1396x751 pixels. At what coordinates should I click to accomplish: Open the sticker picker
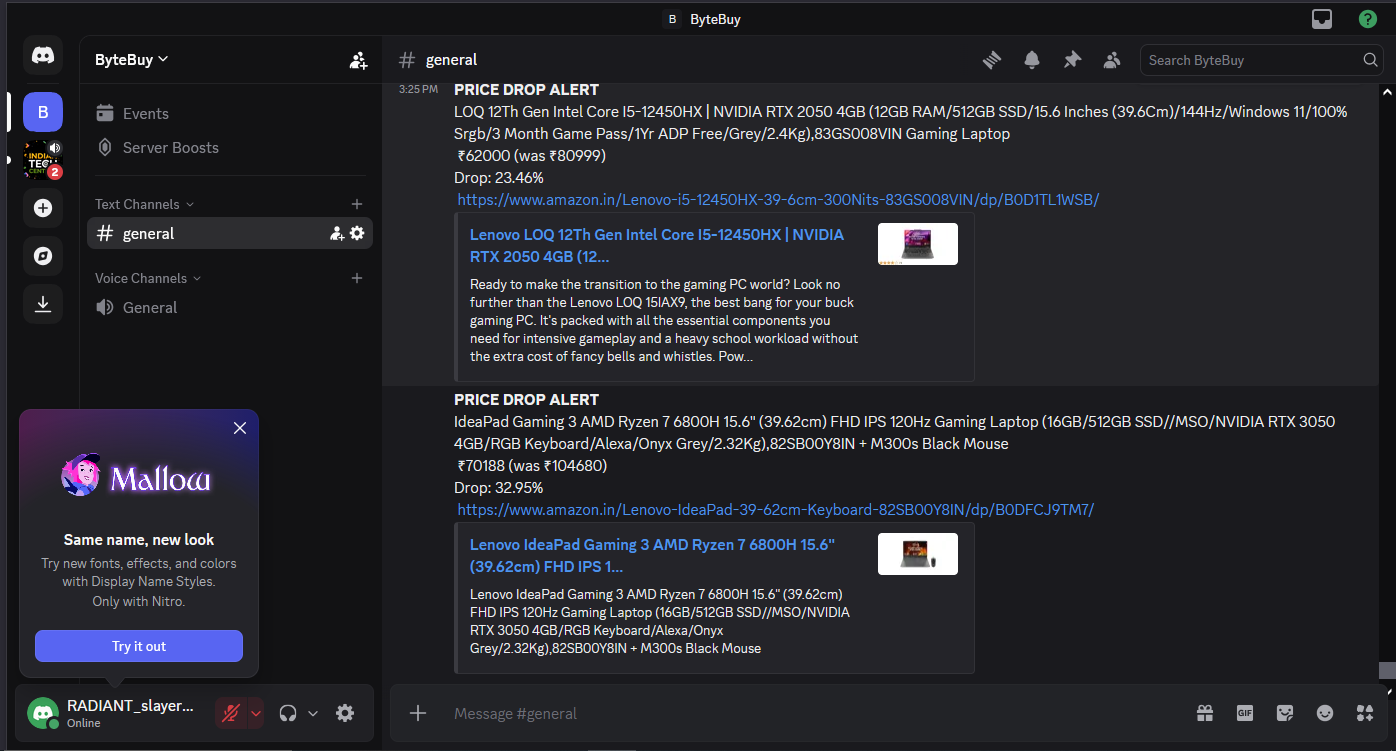coord(1284,713)
